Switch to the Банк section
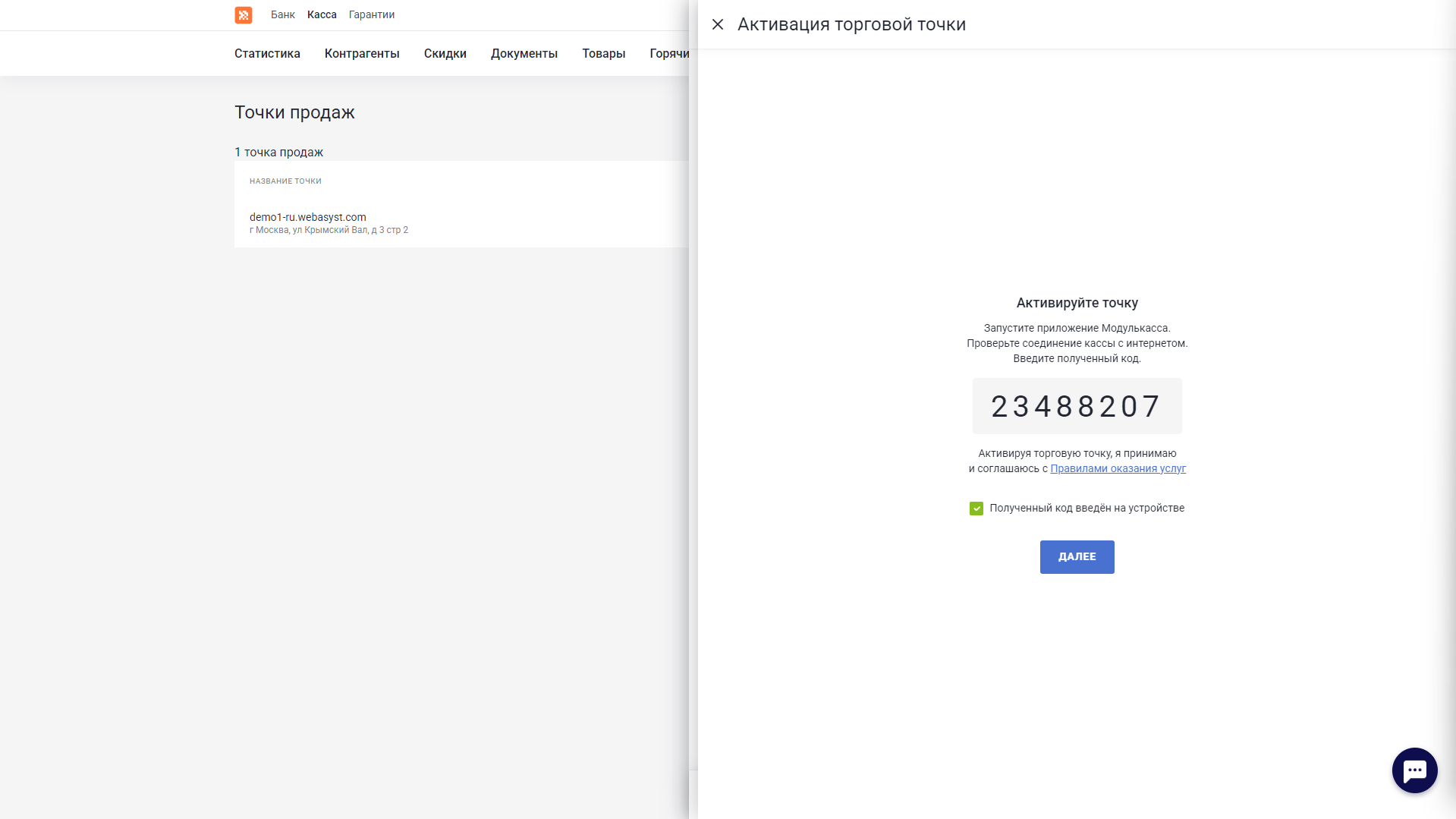This screenshot has width=1456, height=819. point(282,15)
